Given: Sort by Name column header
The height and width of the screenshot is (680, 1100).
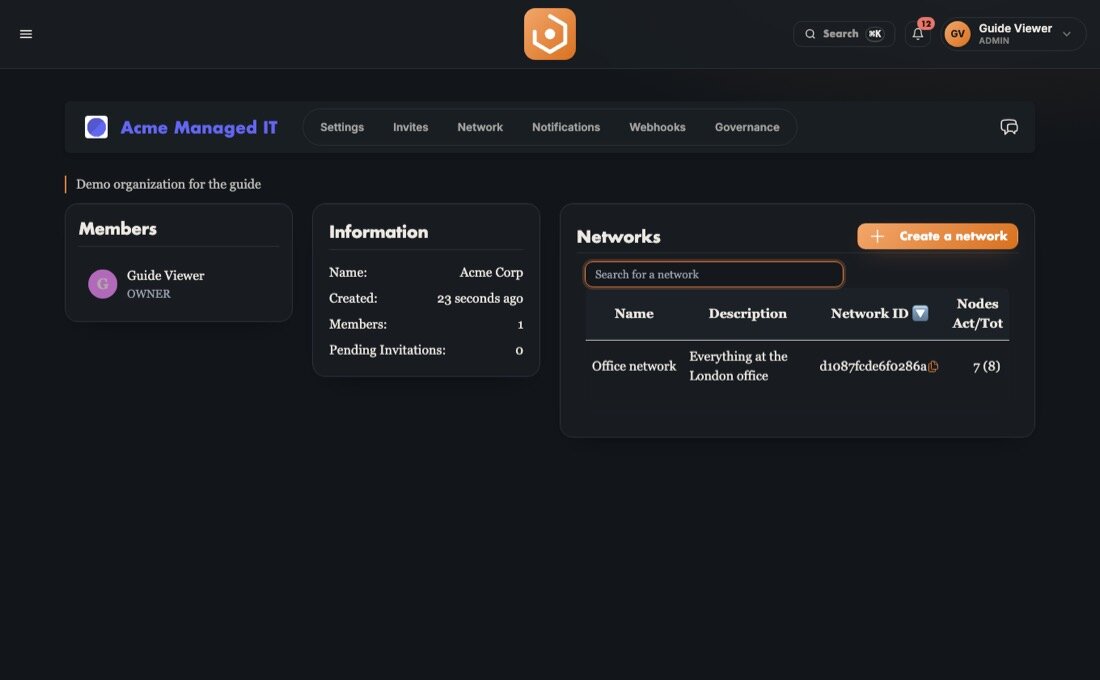Looking at the screenshot, I should coord(633,314).
